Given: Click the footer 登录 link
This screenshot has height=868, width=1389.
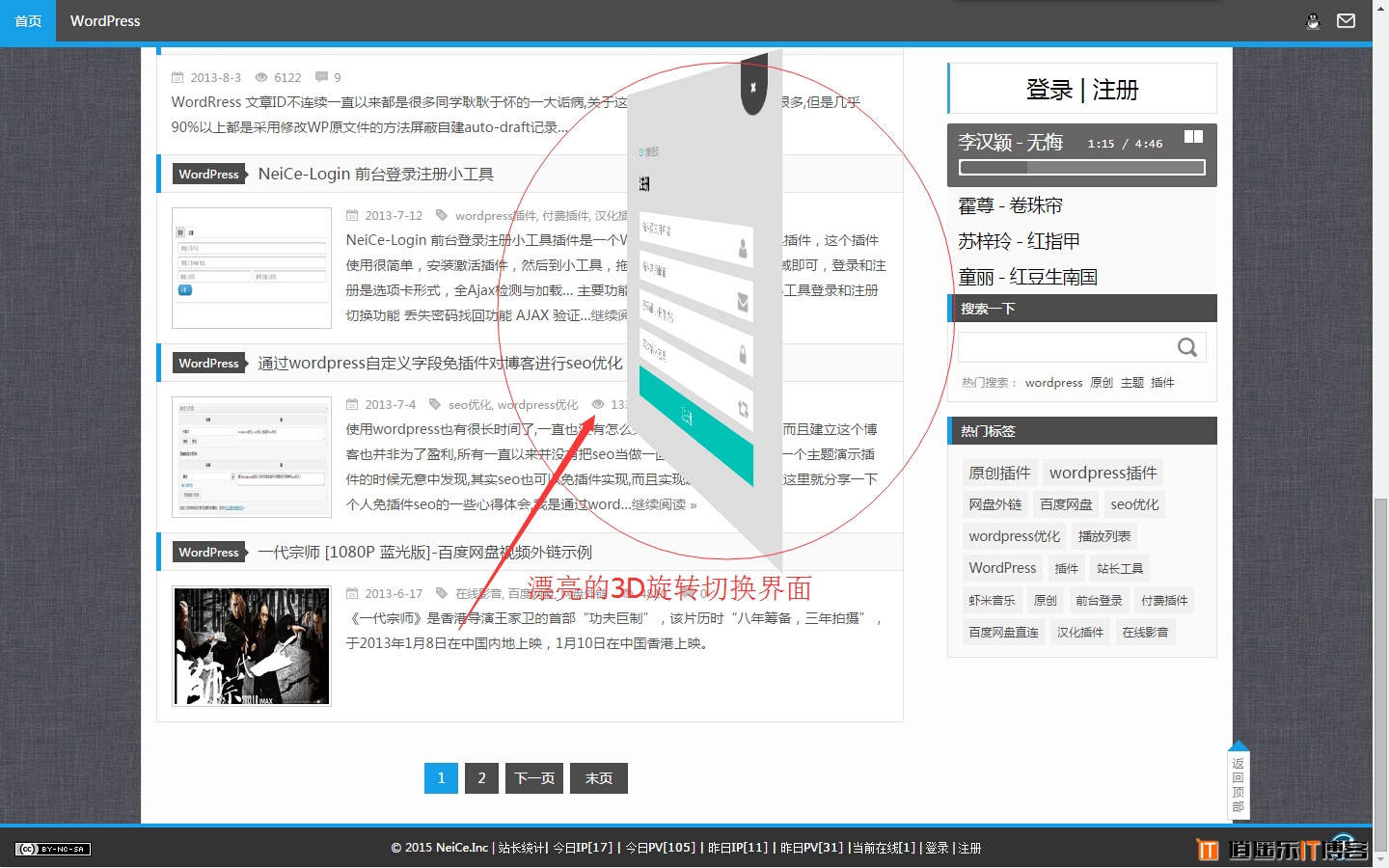Looking at the screenshot, I should (x=937, y=849).
